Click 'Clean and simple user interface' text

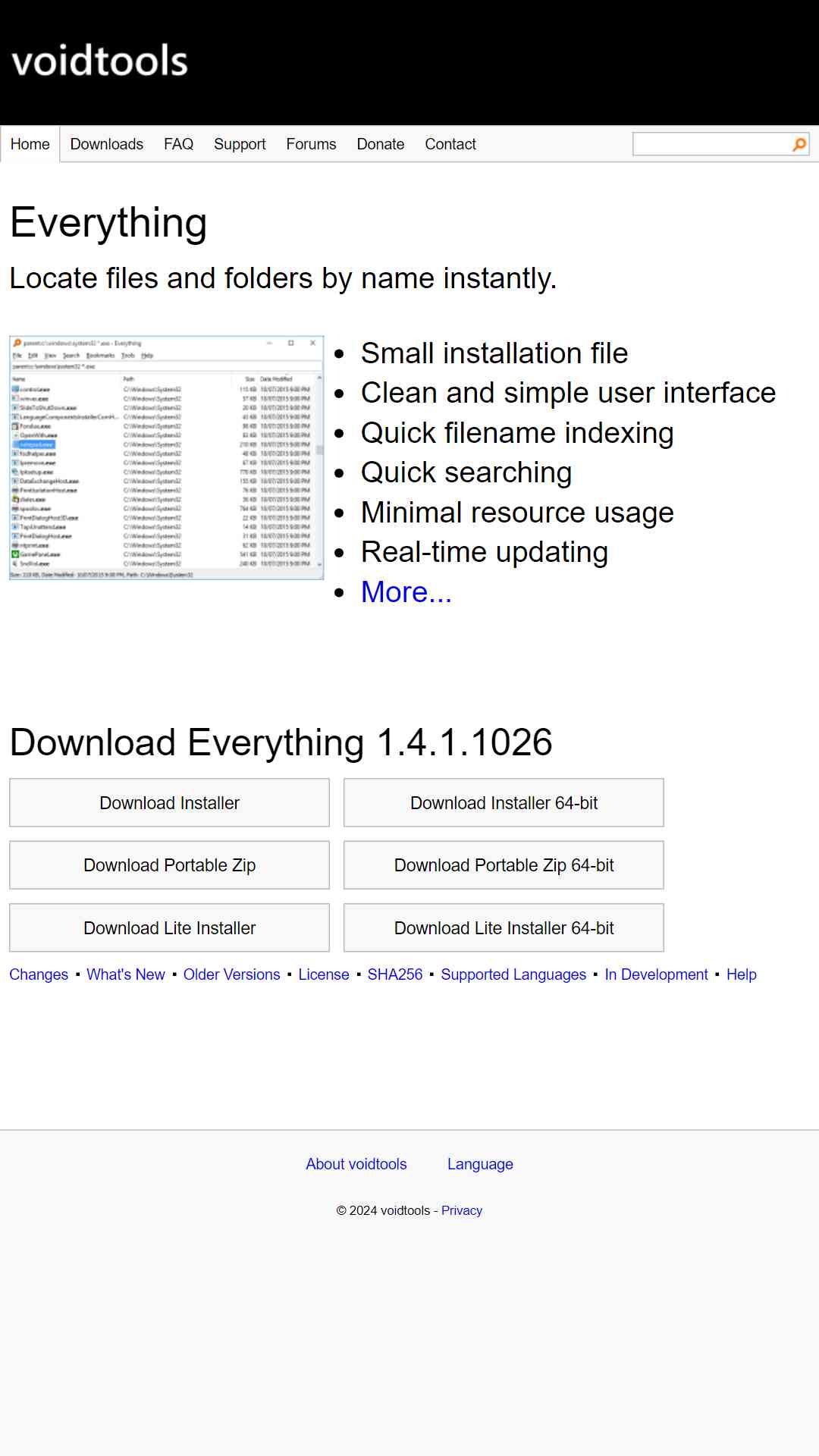click(568, 393)
